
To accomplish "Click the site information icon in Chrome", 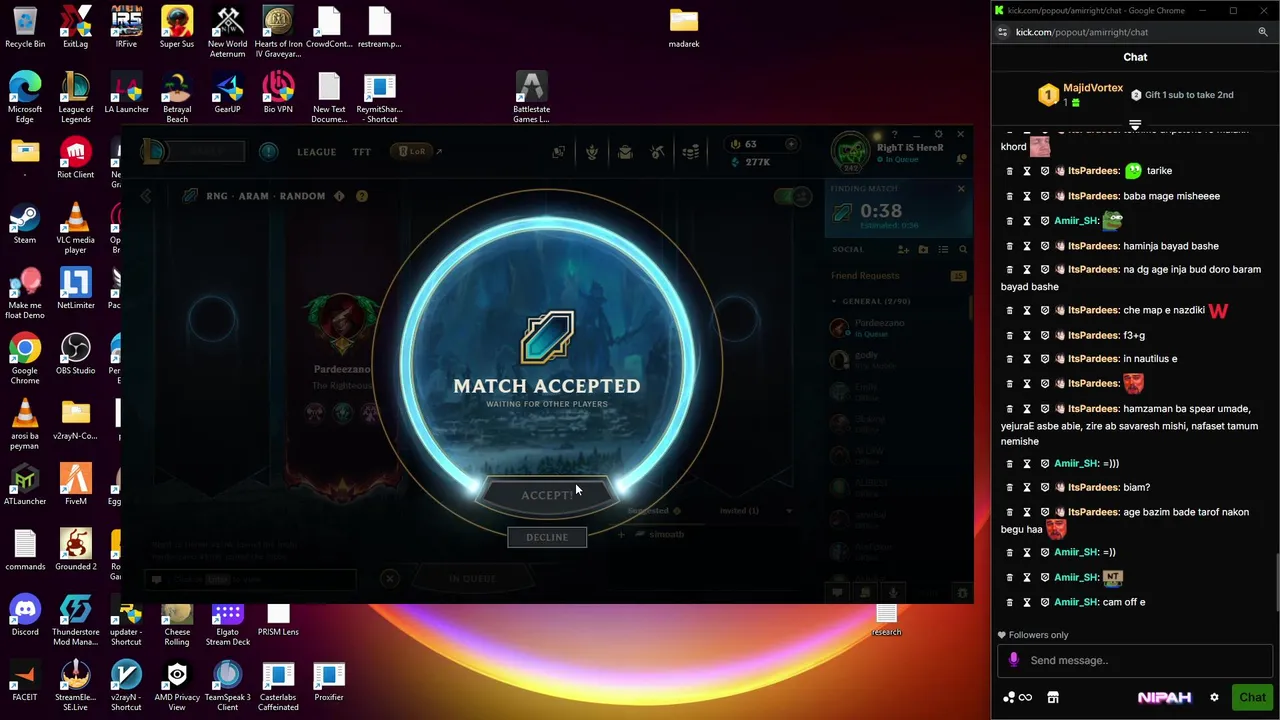I will [x=1003, y=32].
